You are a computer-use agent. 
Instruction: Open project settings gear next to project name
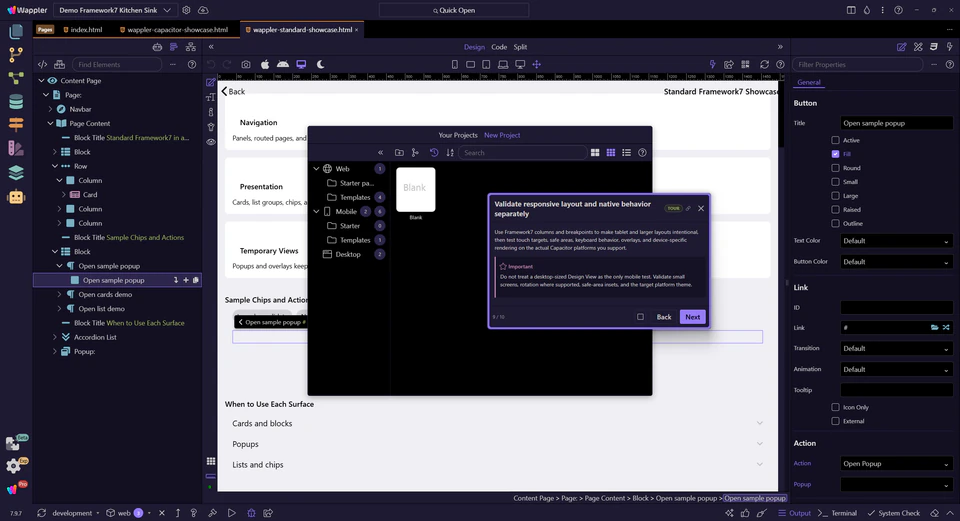pyautogui.click(x=186, y=10)
